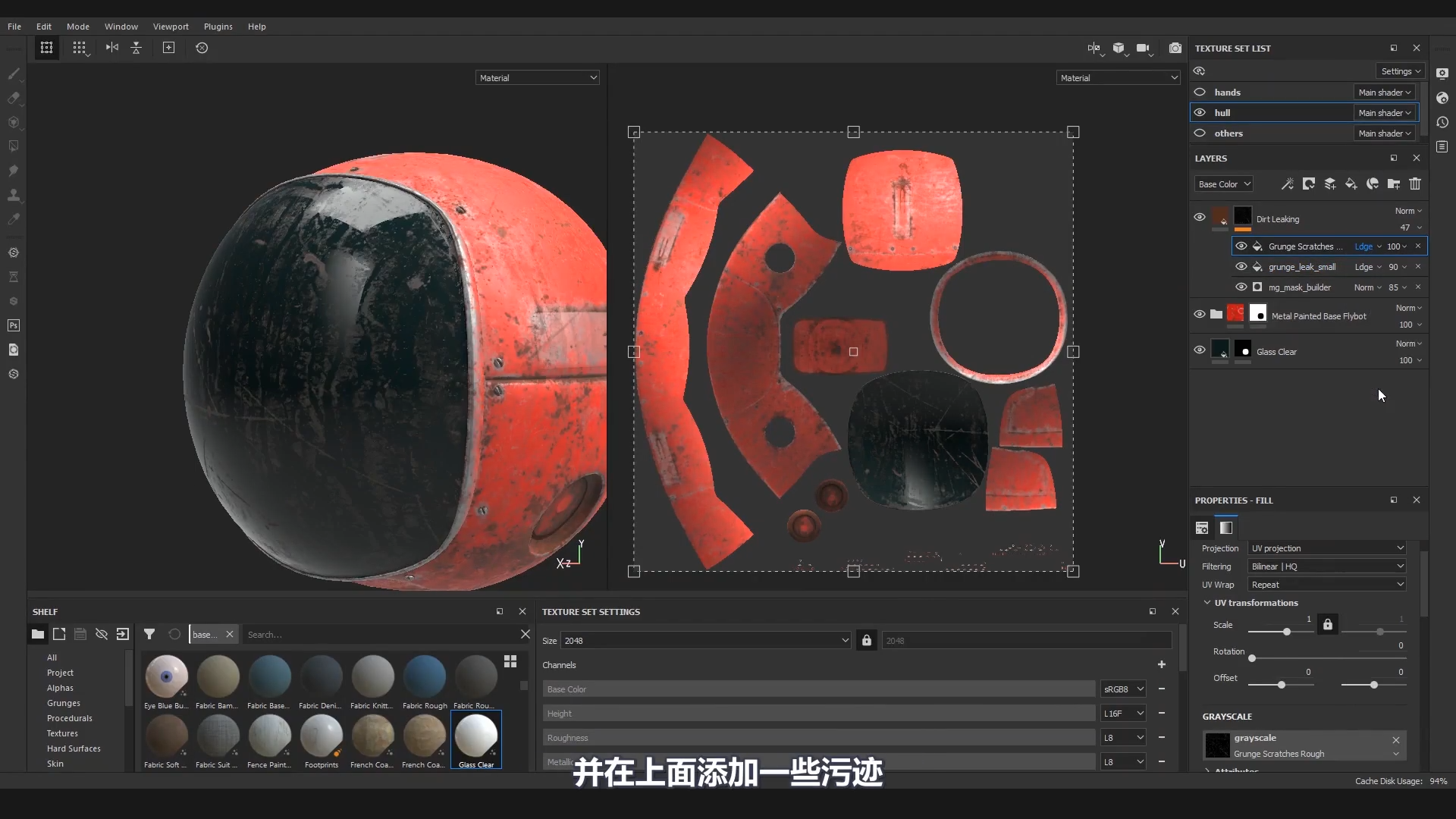Select the Grunges category in Shelf
This screenshot has width=1456, height=819.
click(64, 703)
